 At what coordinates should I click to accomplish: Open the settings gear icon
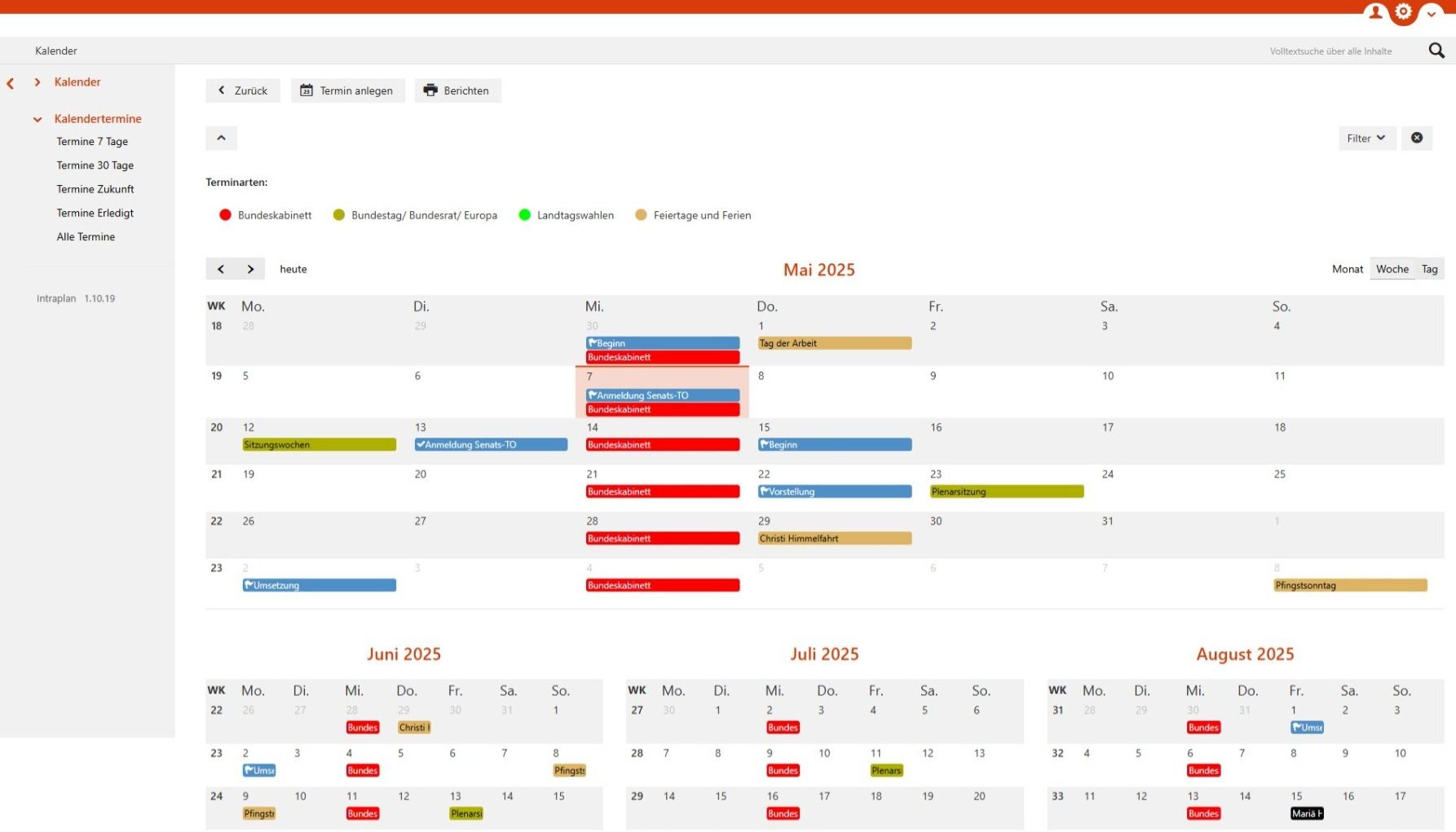pos(1403,11)
